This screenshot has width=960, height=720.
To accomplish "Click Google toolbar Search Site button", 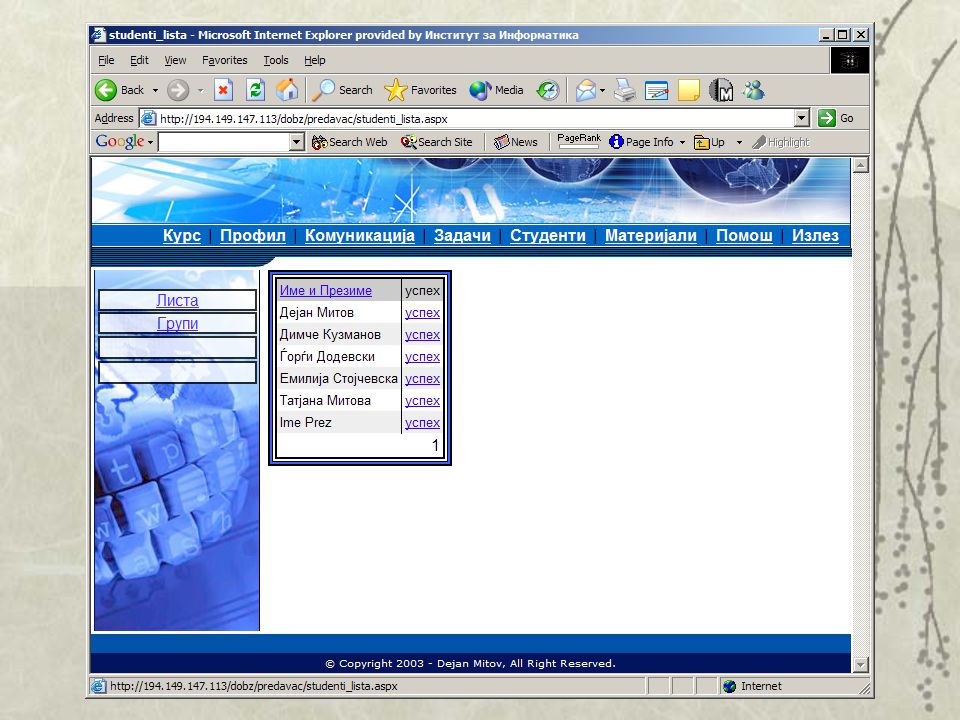I will coord(437,142).
